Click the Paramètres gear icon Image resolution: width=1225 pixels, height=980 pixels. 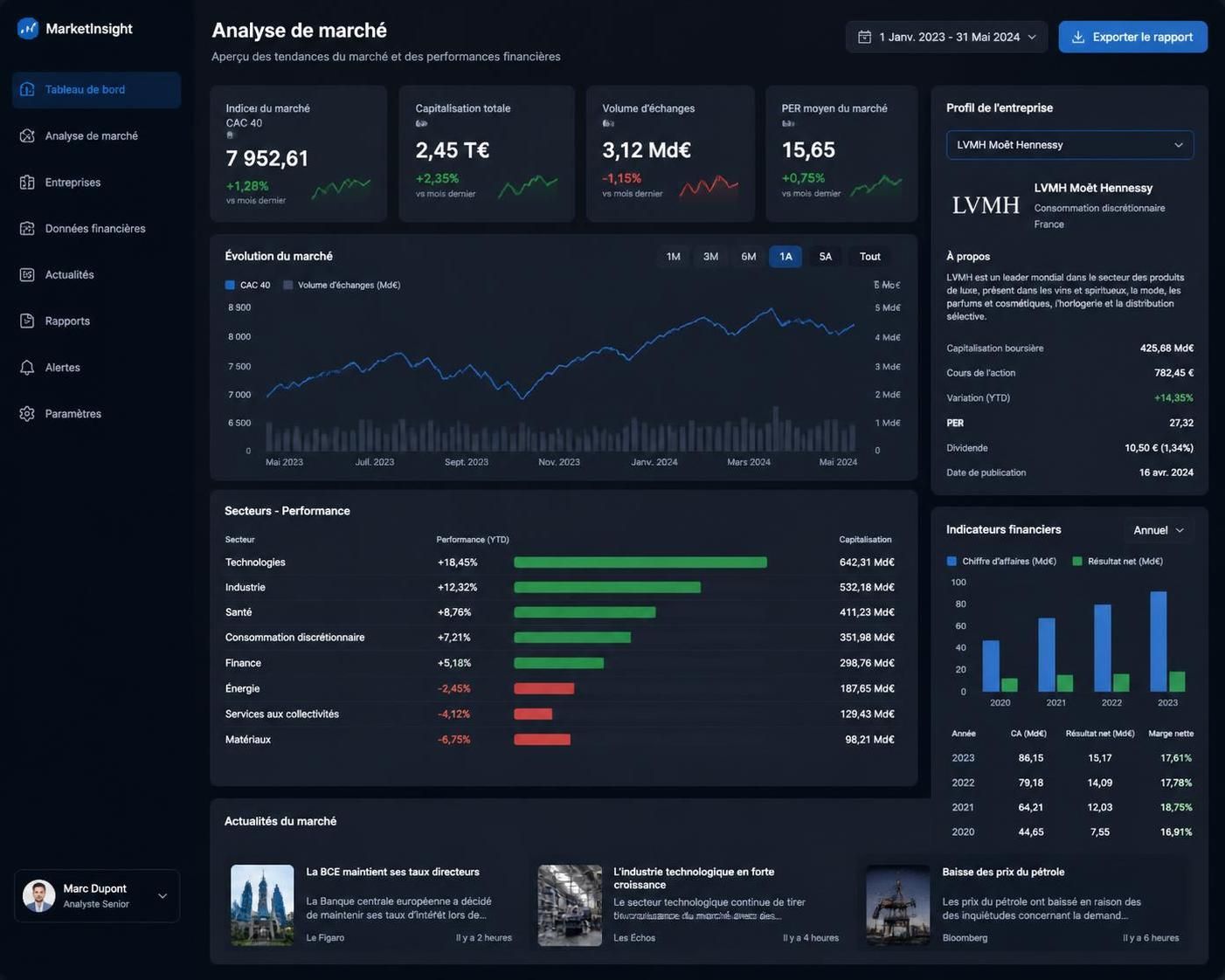[27, 413]
